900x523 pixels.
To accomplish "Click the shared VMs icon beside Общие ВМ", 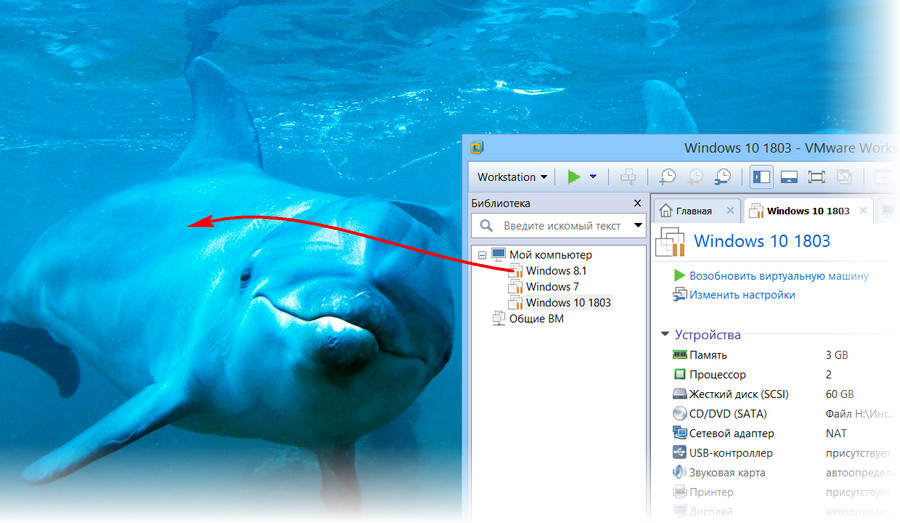I will (498, 318).
